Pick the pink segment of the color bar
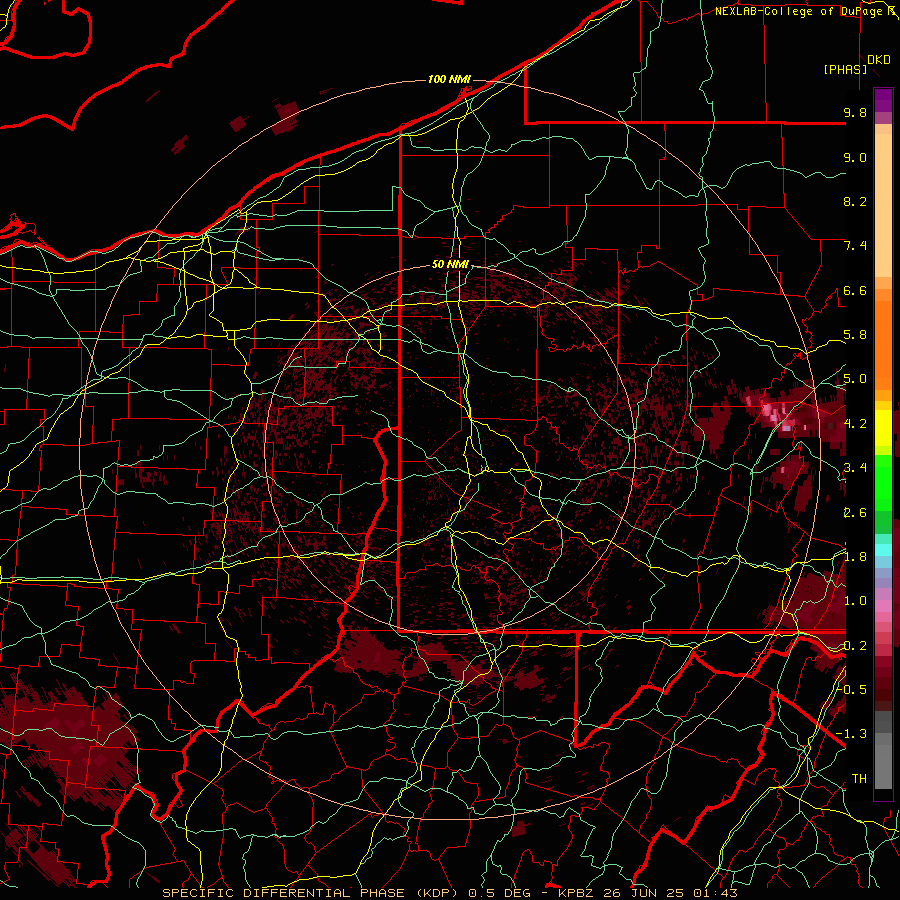 (883, 606)
